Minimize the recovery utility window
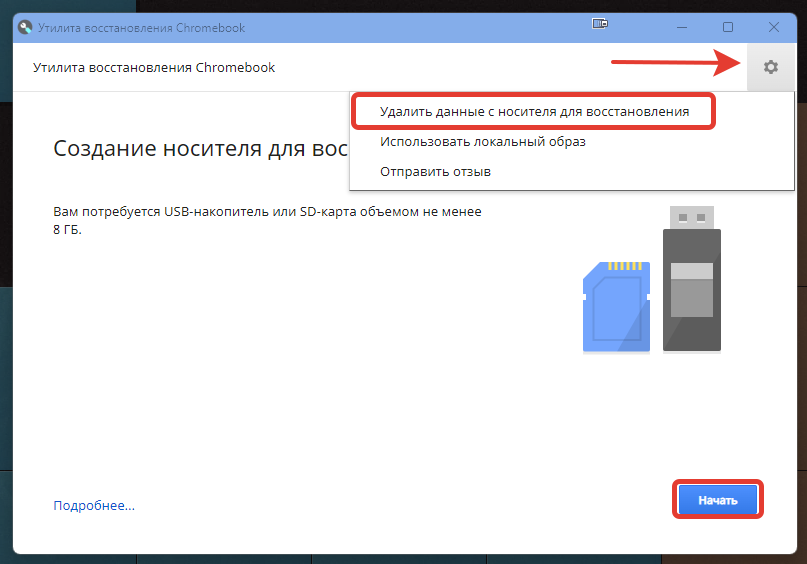The width and height of the screenshot is (807, 564). (x=682, y=27)
